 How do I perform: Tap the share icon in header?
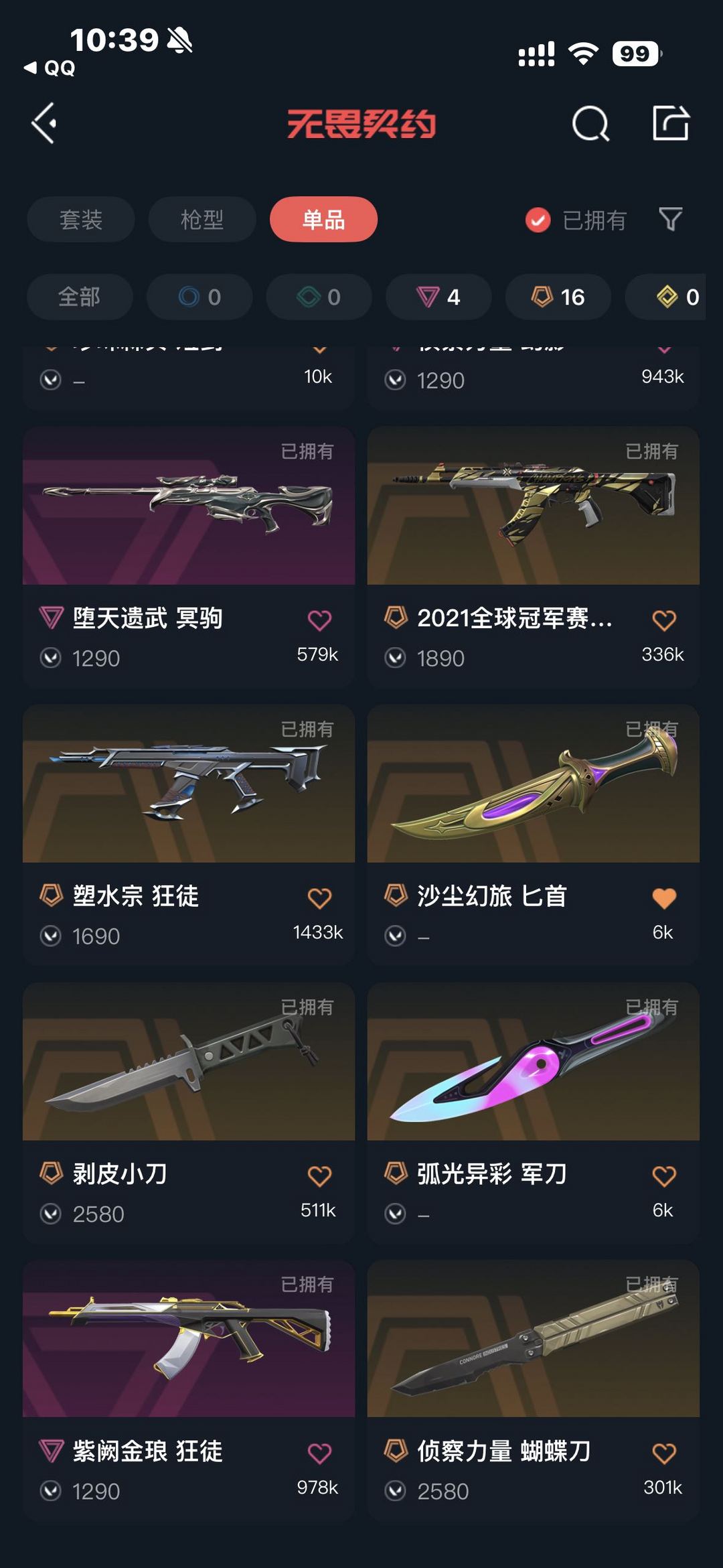(671, 123)
